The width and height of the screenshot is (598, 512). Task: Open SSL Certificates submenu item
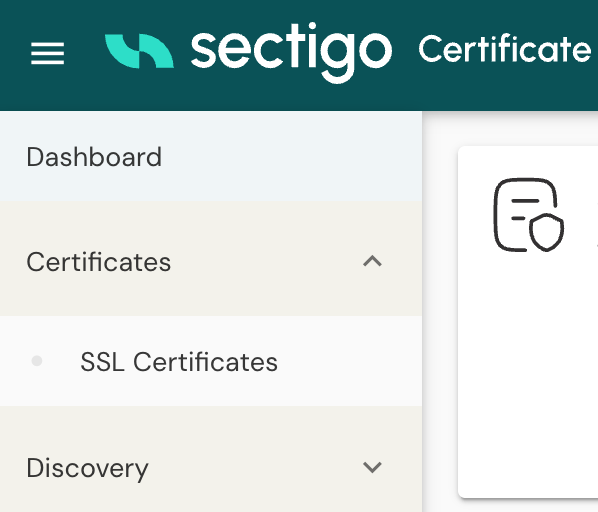coord(211,361)
